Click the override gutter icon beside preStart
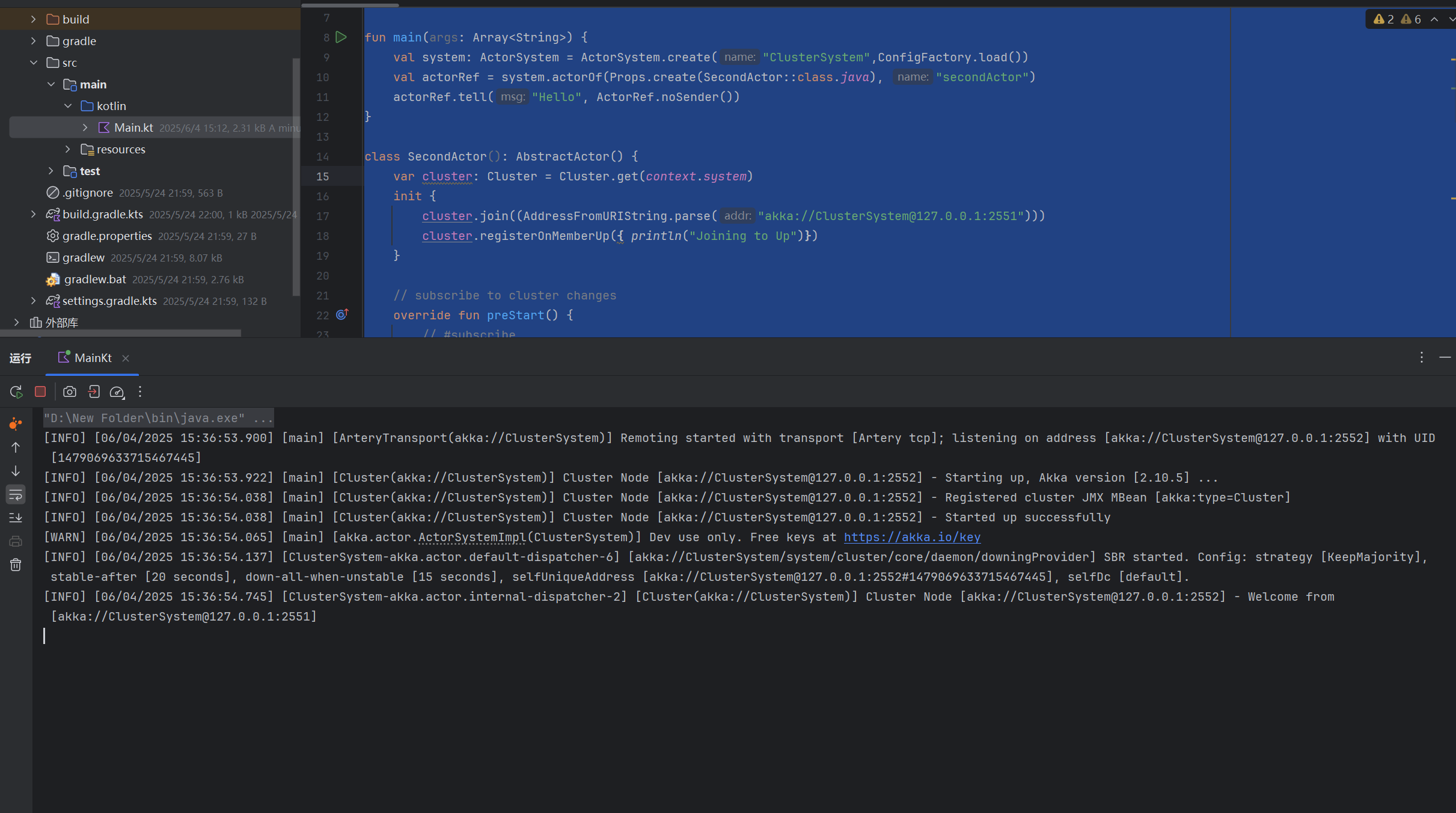Image resolution: width=1456 pixels, height=813 pixels. point(342,314)
